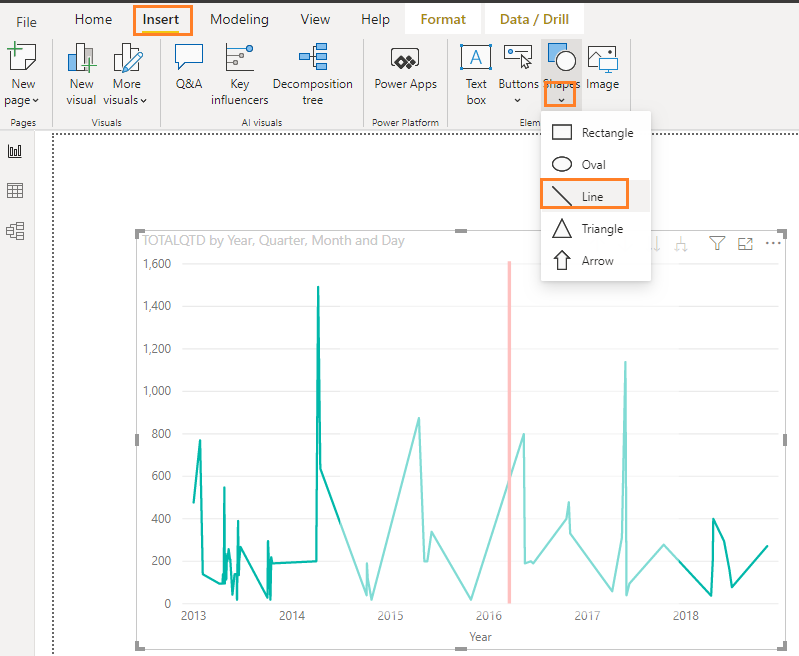Open the chart's More options ellipsis
Viewport: 799px width, 656px height.
tap(773, 243)
